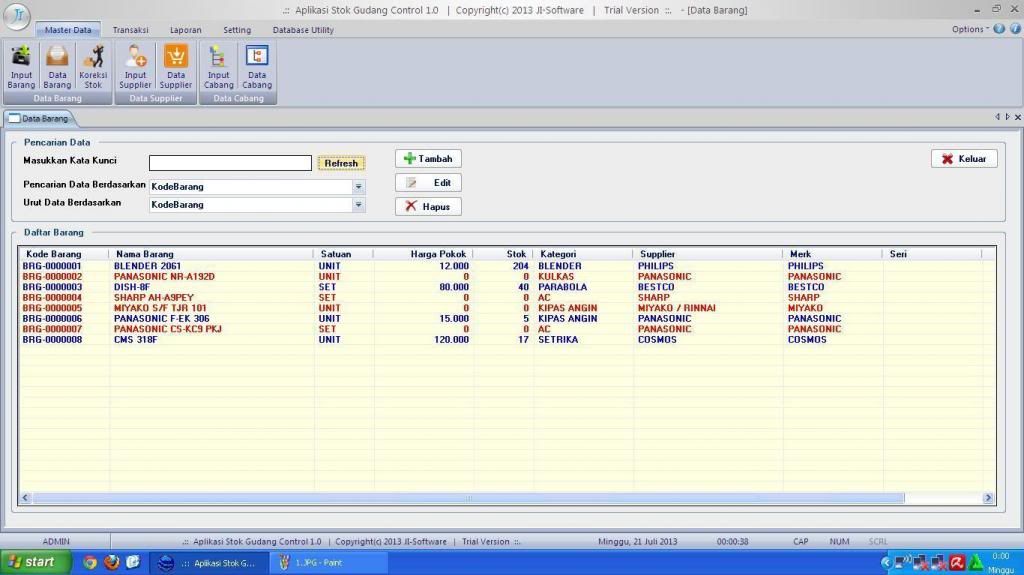The image size is (1024, 575).
Task: Switch to the Transaksi ribbon tab
Action: (x=131, y=30)
